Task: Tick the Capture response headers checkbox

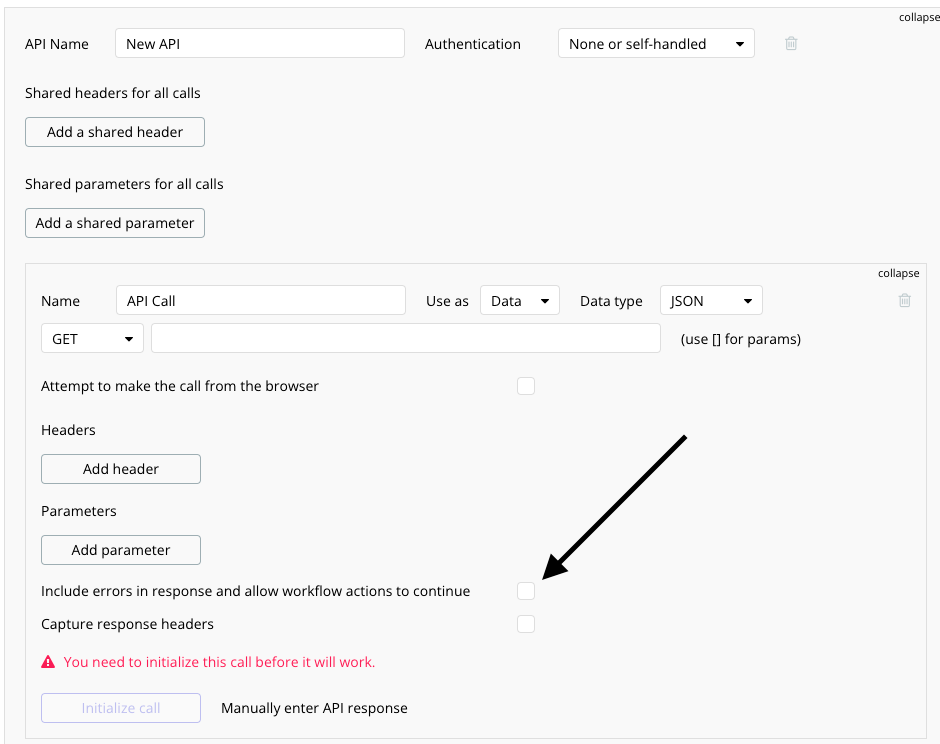Action: pos(526,624)
